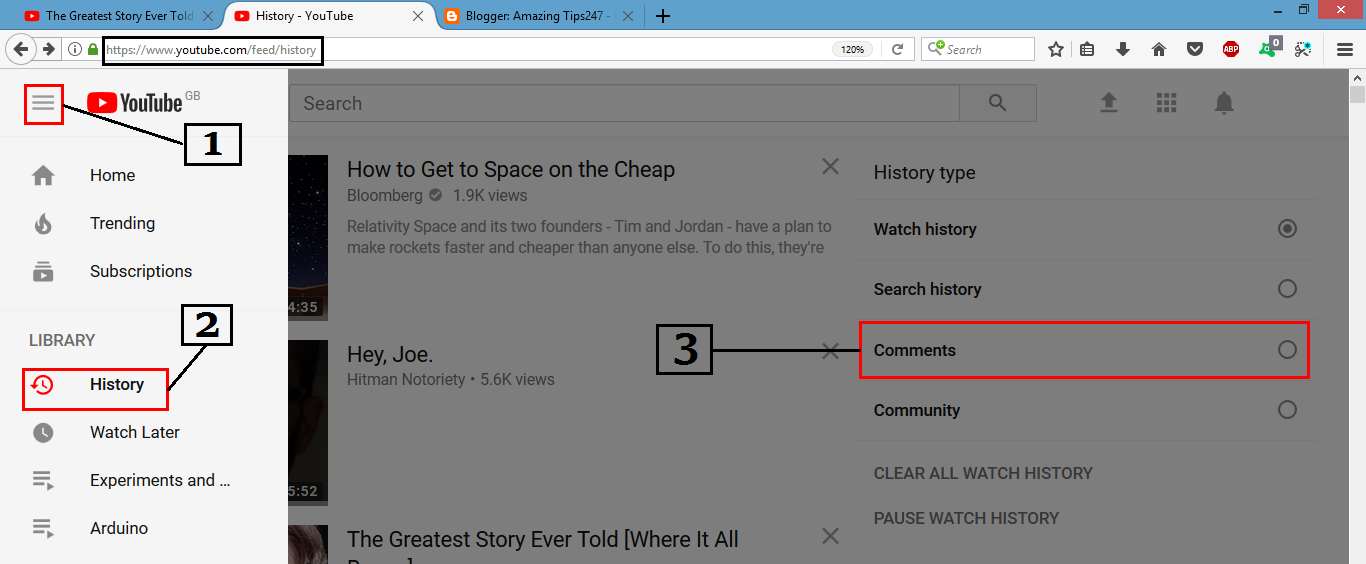Open the bookmarks list icon
The width and height of the screenshot is (1366, 564).
(x=1087, y=49)
